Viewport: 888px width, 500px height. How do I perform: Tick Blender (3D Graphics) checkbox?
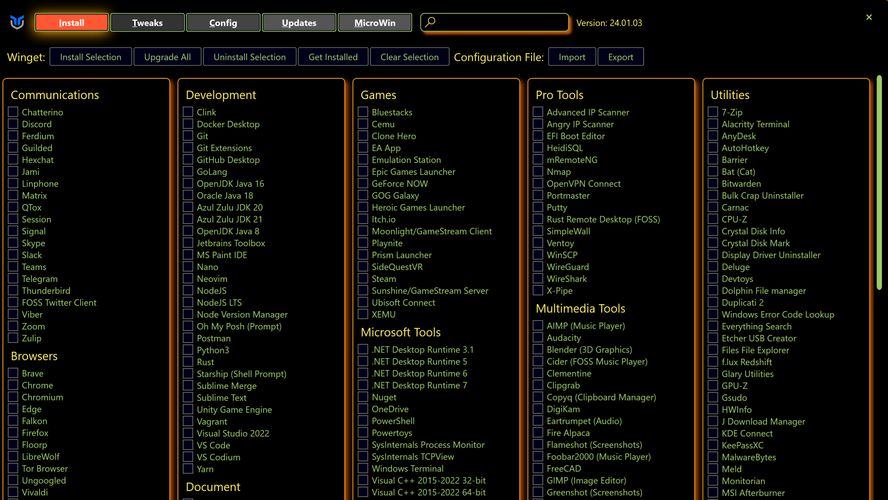(x=538, y=349)
